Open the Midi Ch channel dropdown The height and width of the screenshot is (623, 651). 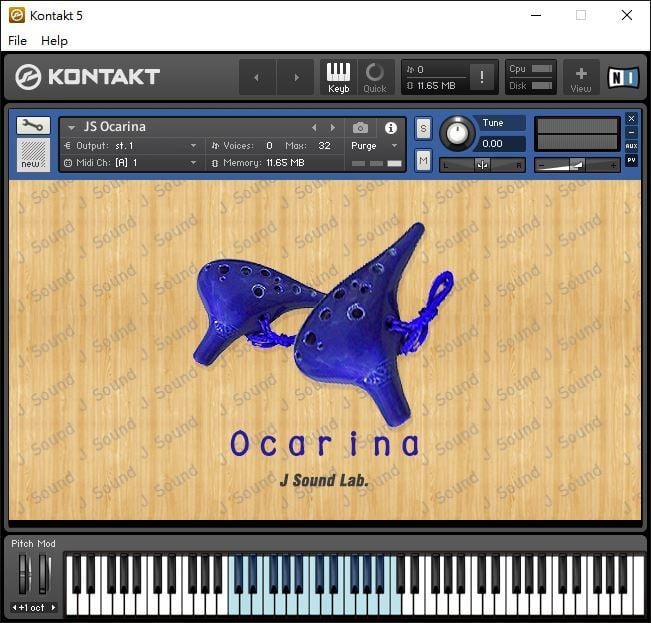[131, 163]
